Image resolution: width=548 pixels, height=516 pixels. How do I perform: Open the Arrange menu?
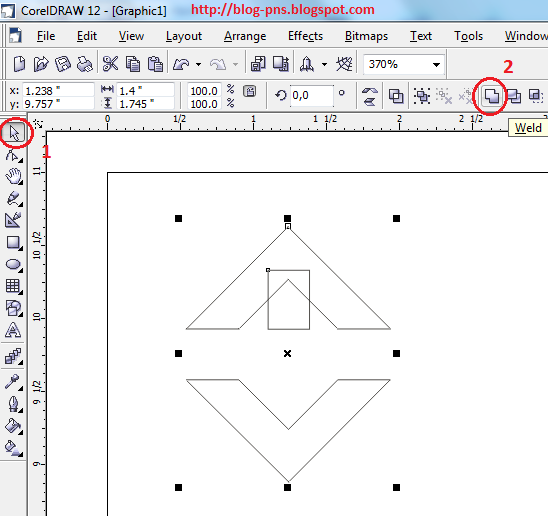point(245,36)
